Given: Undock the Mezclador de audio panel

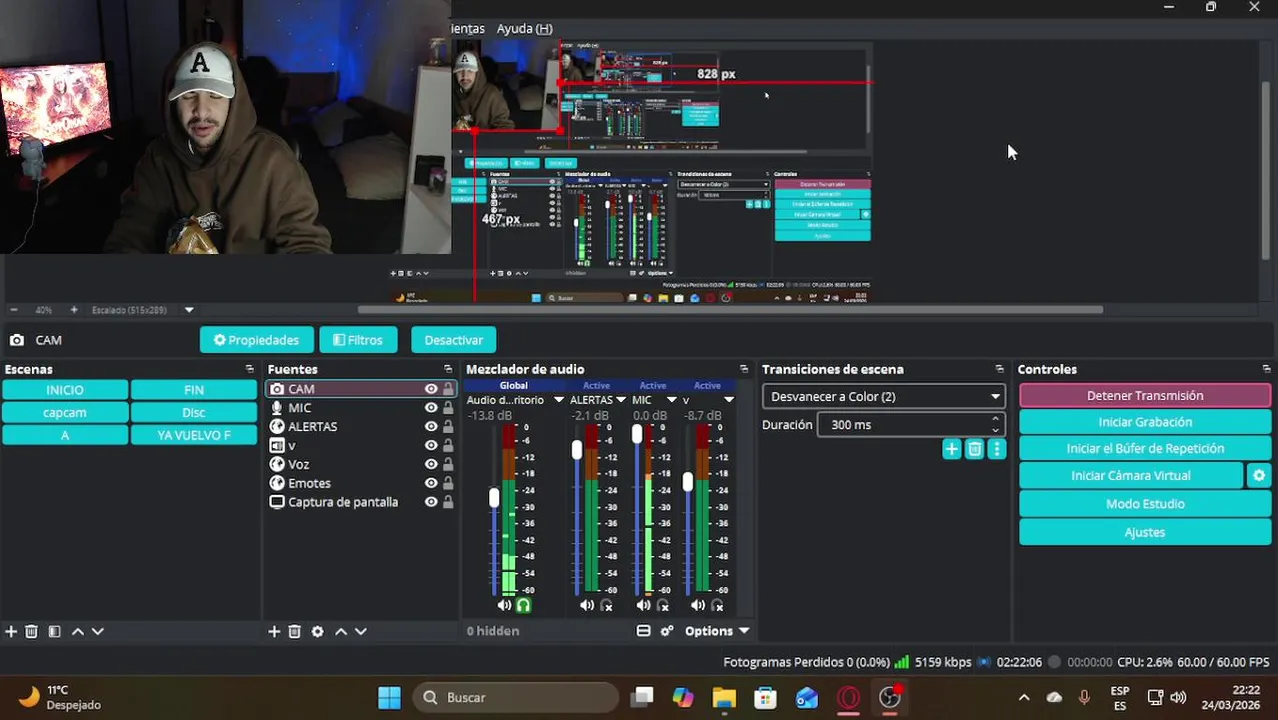Looking at the screenshot, I should point(744,369).
